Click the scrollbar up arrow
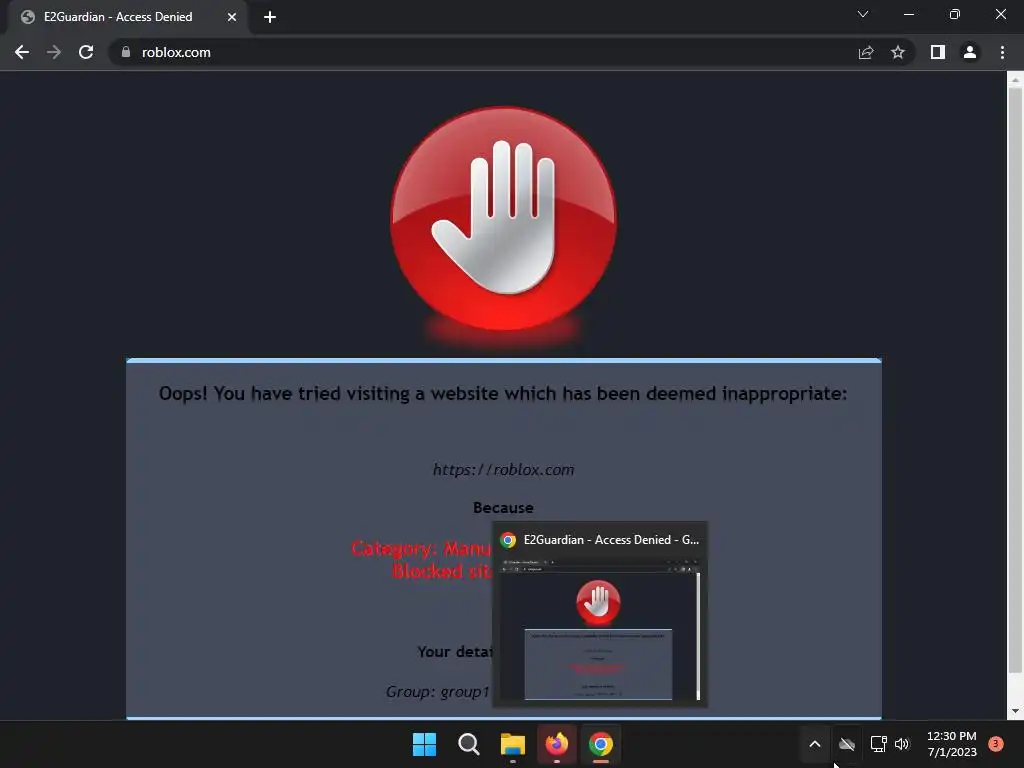Image resolution: width=1024 pixels, height=768 pixels. [x=1015, y=80]
